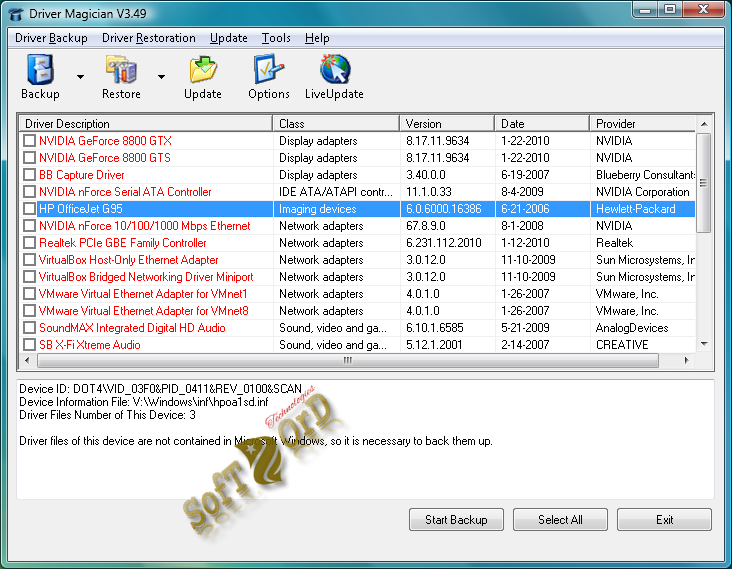
Task: Sort by the Version column header
Action: click(447, 124)
